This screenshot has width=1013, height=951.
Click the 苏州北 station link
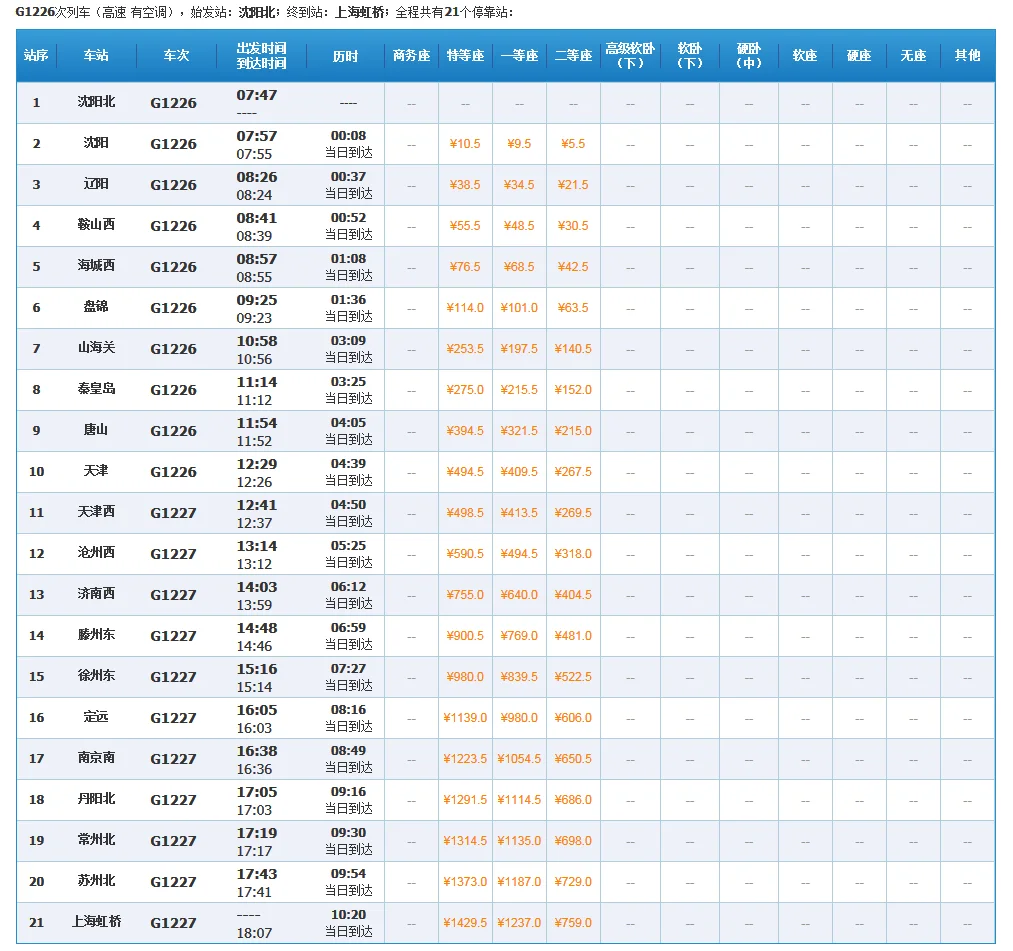pyautogui.click(x=97, y=881)
